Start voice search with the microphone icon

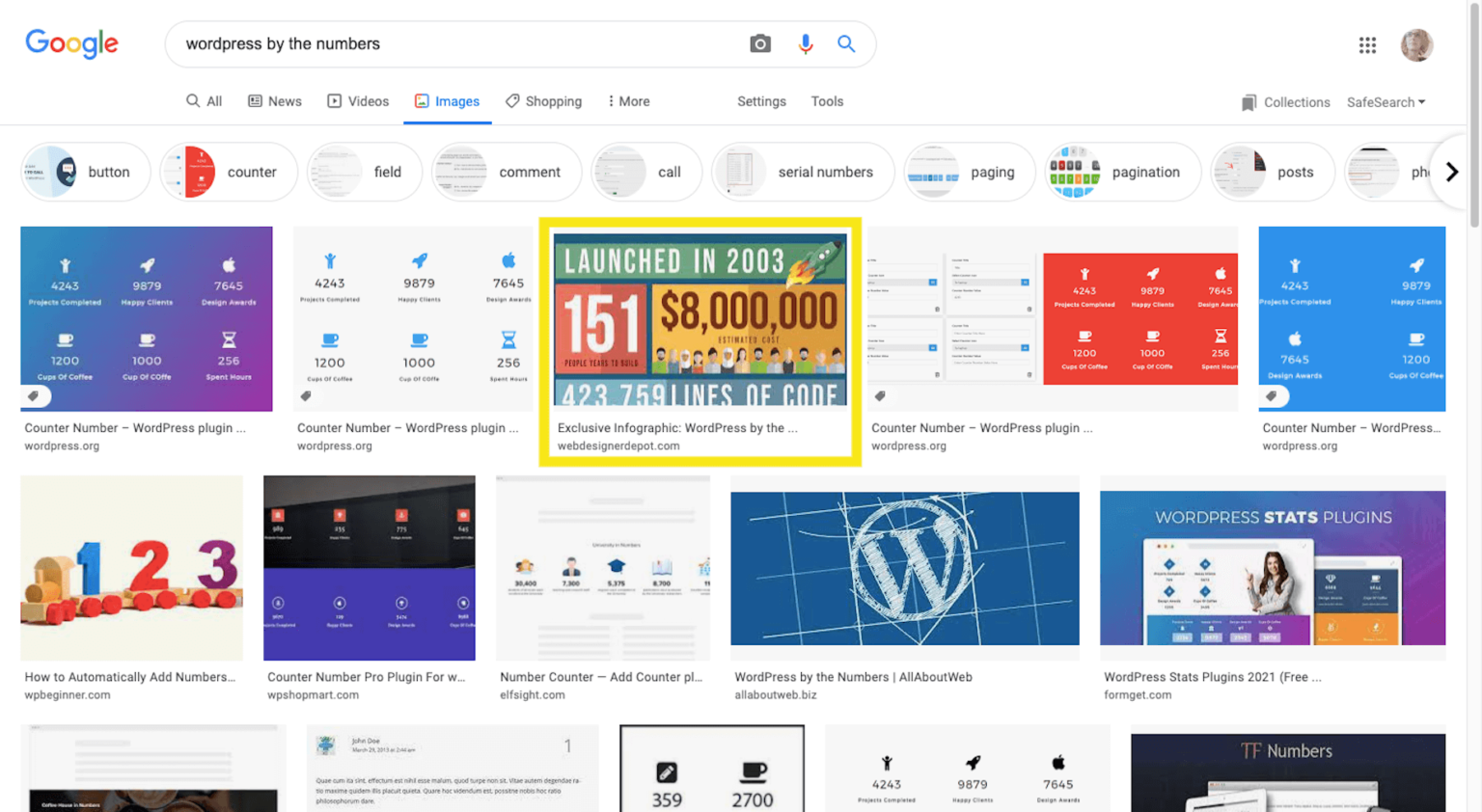click(x=806, y=43)
